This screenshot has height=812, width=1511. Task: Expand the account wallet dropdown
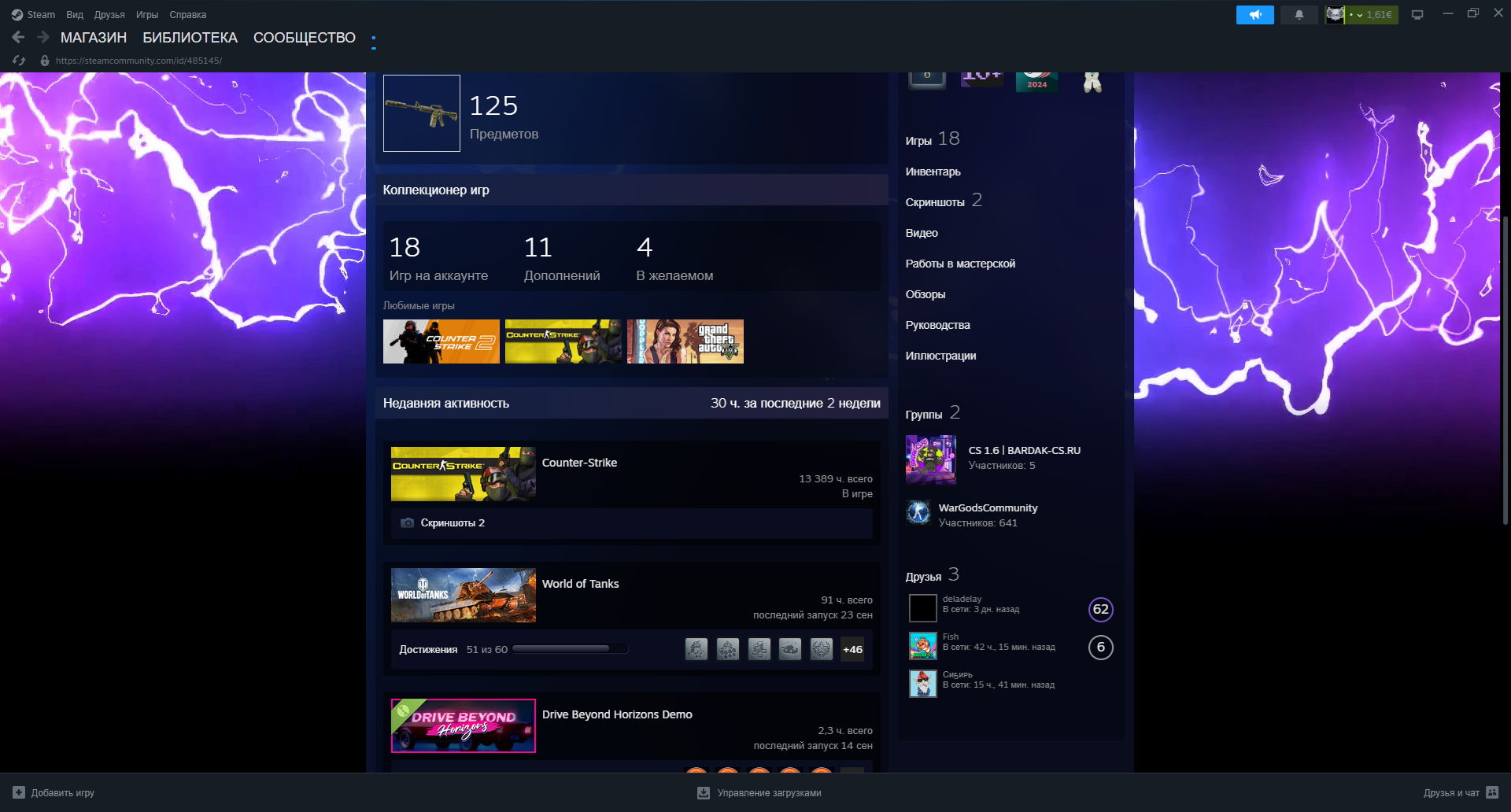tap(1360, 15)
